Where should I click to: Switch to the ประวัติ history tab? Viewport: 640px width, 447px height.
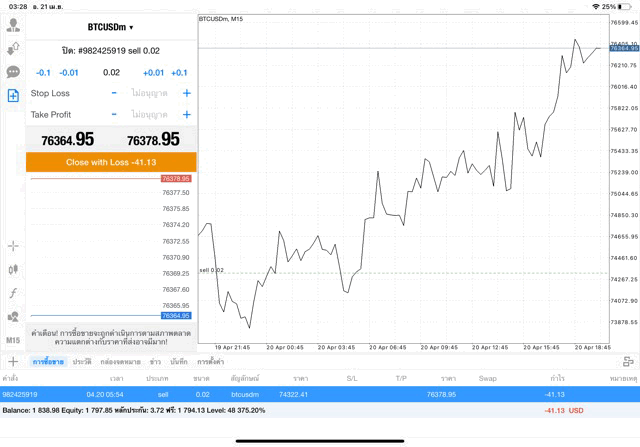click(82, 361)
